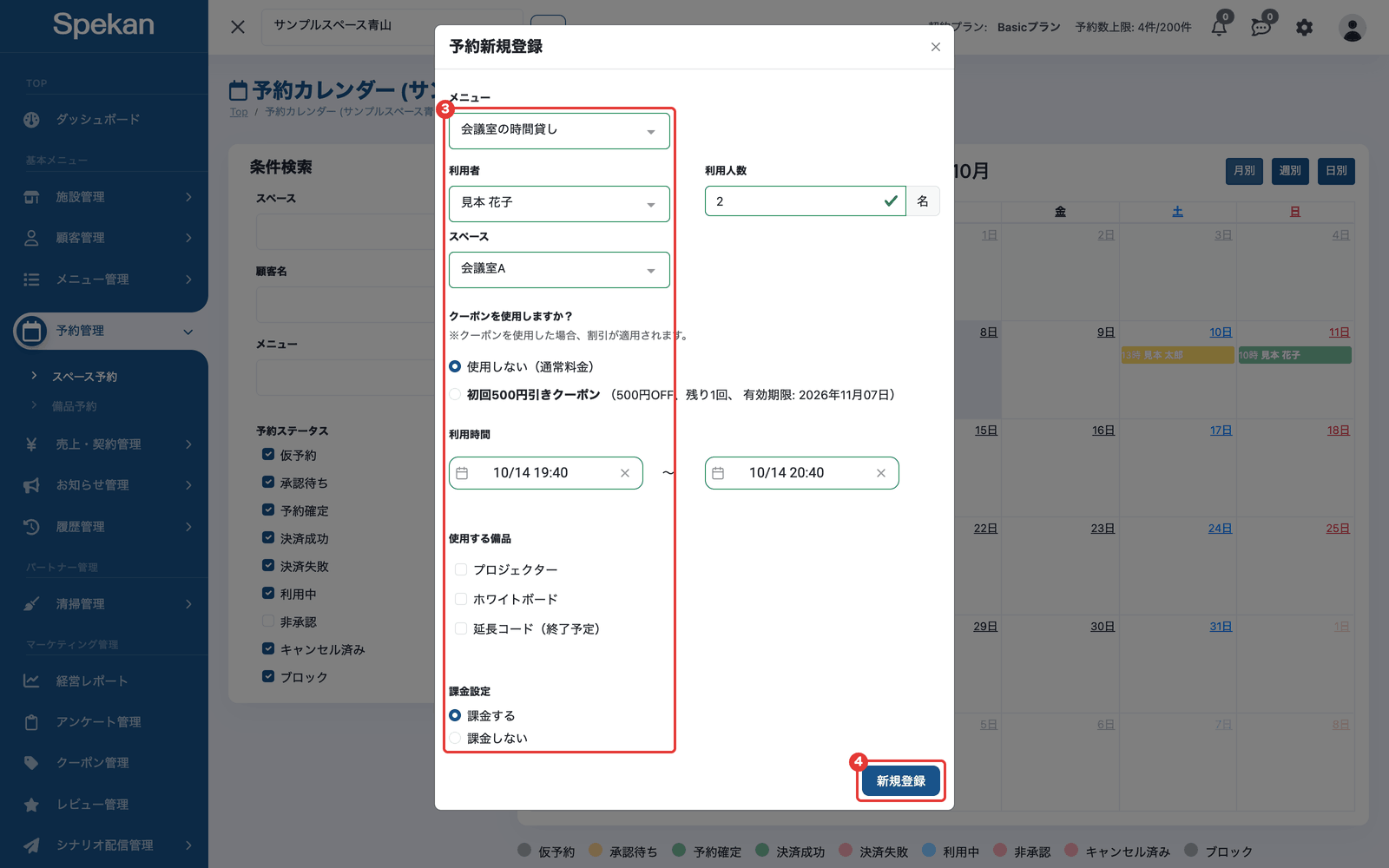The image size is (1389, 868).
Task: Select the 課金しない radio option
Action: click(x=455, y=738)
